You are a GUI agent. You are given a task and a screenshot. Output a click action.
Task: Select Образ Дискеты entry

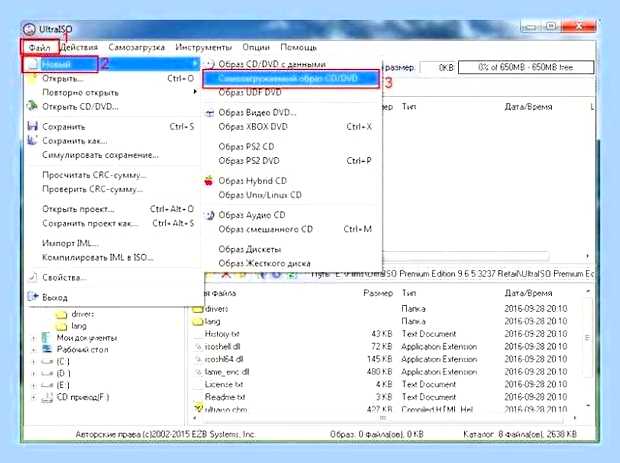pyautogui.click(x=291, y=249)
